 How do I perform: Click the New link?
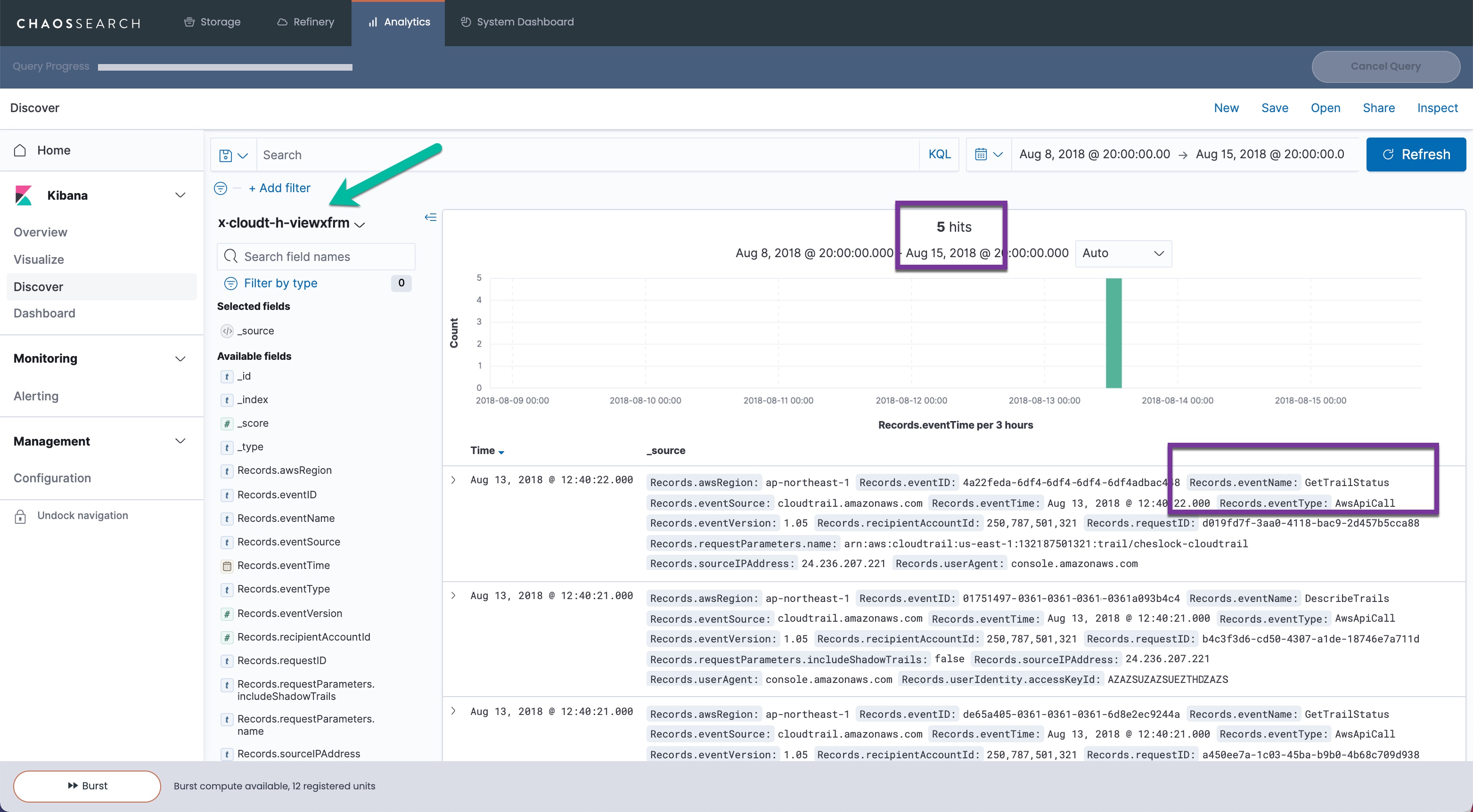[x=1226, y=108]
